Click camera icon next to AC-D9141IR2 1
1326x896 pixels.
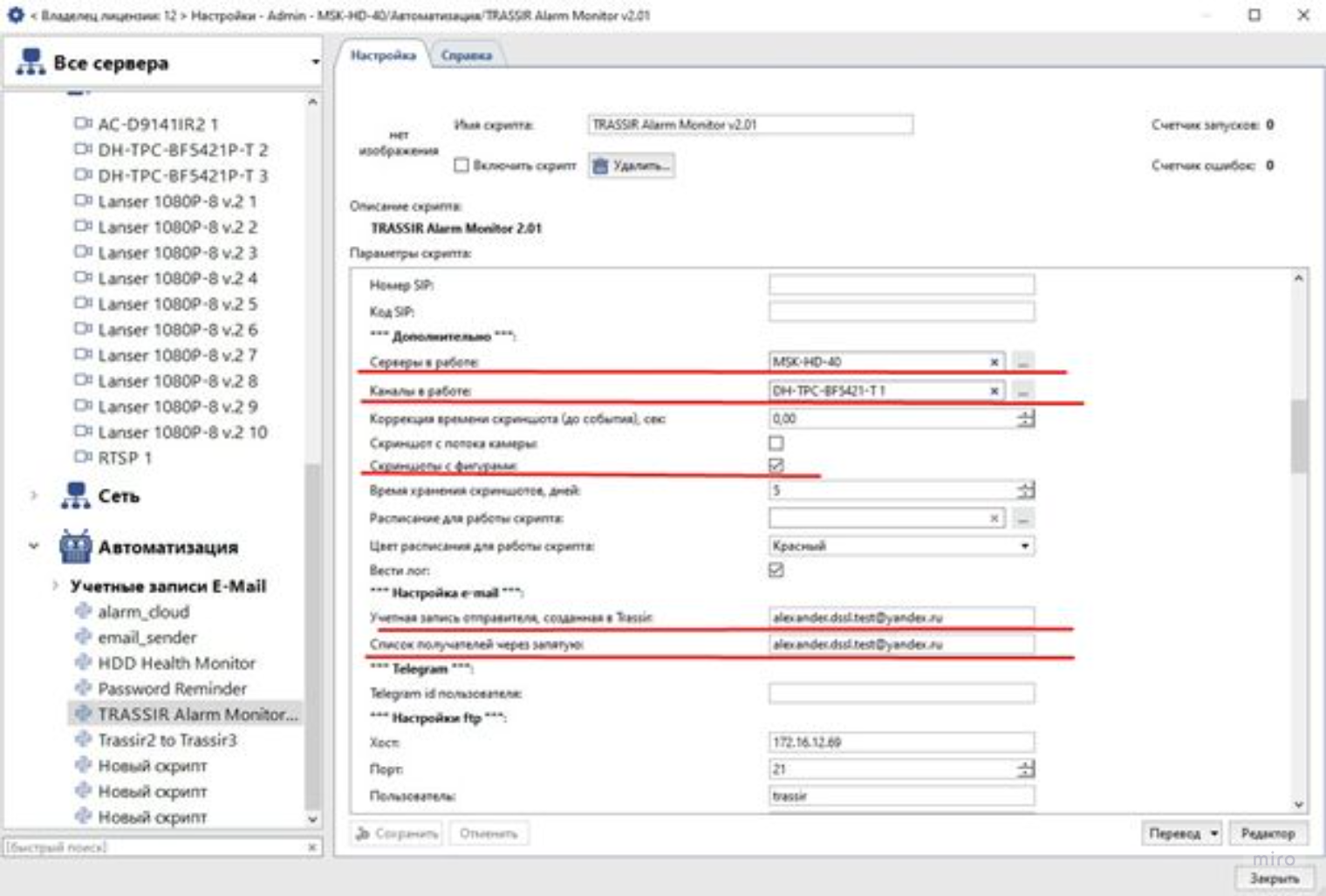[83, 124]
